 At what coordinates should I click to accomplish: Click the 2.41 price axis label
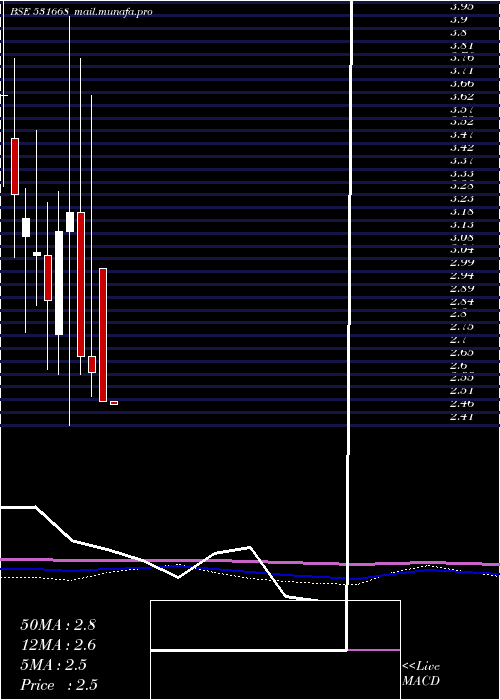461,417
